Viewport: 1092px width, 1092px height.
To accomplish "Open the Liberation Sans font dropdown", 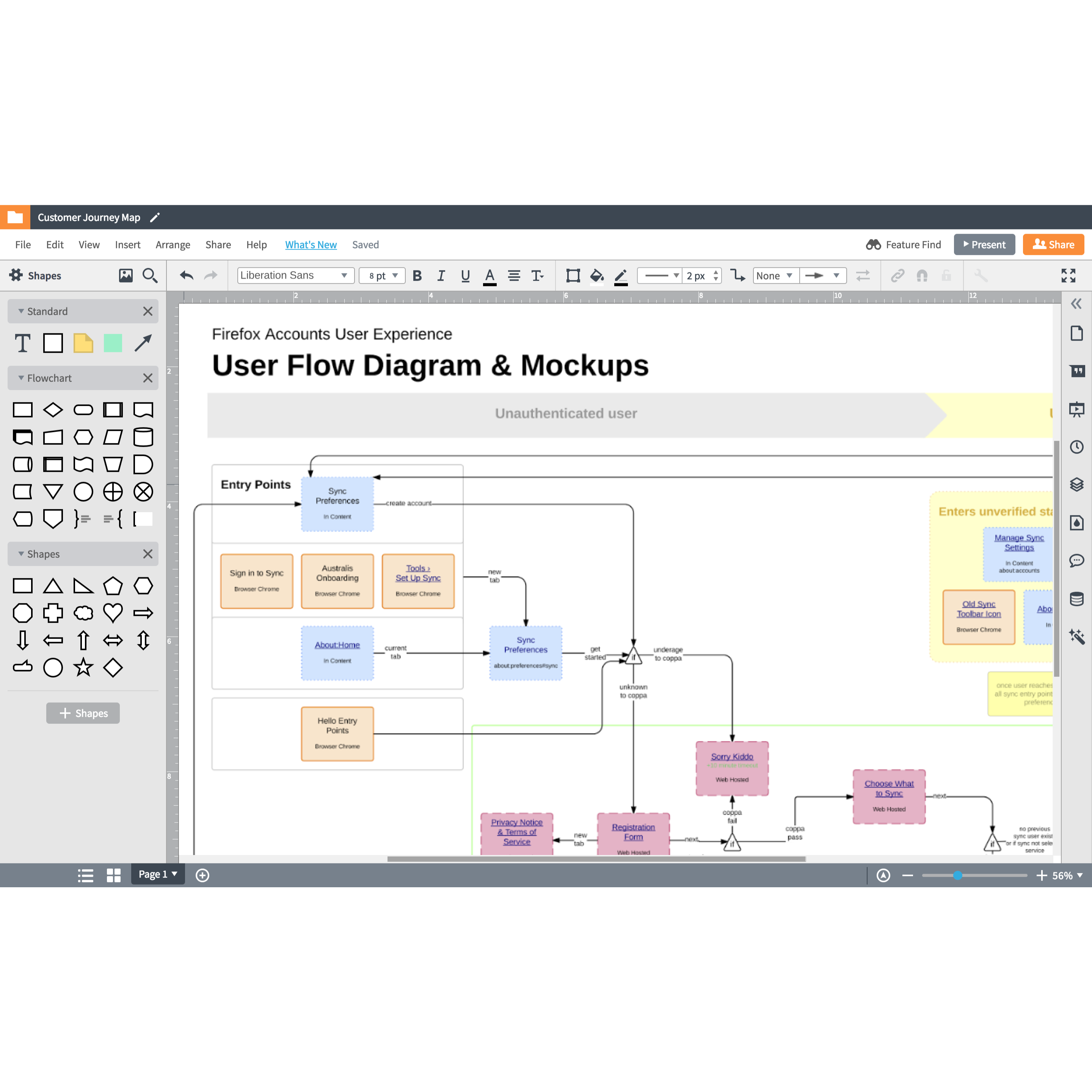I will [295, 275].
